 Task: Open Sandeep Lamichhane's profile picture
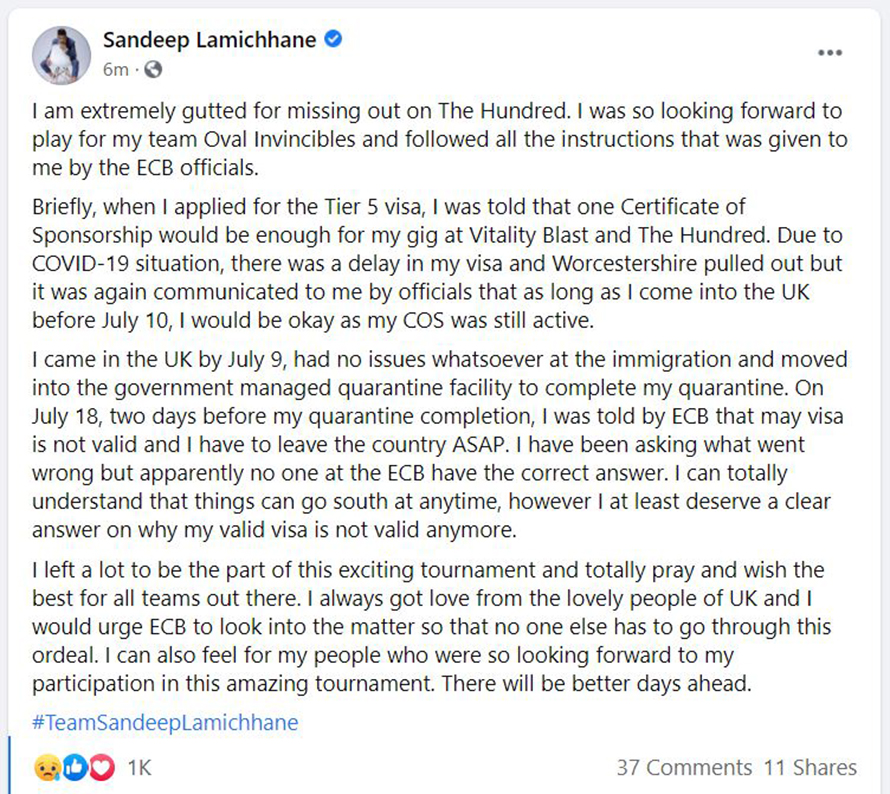point(61,55)
